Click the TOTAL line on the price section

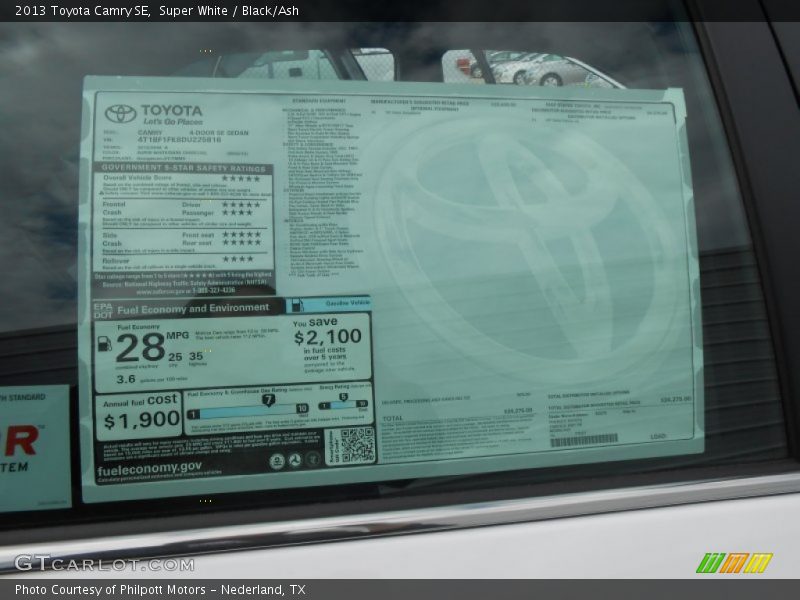coord(392,419)
